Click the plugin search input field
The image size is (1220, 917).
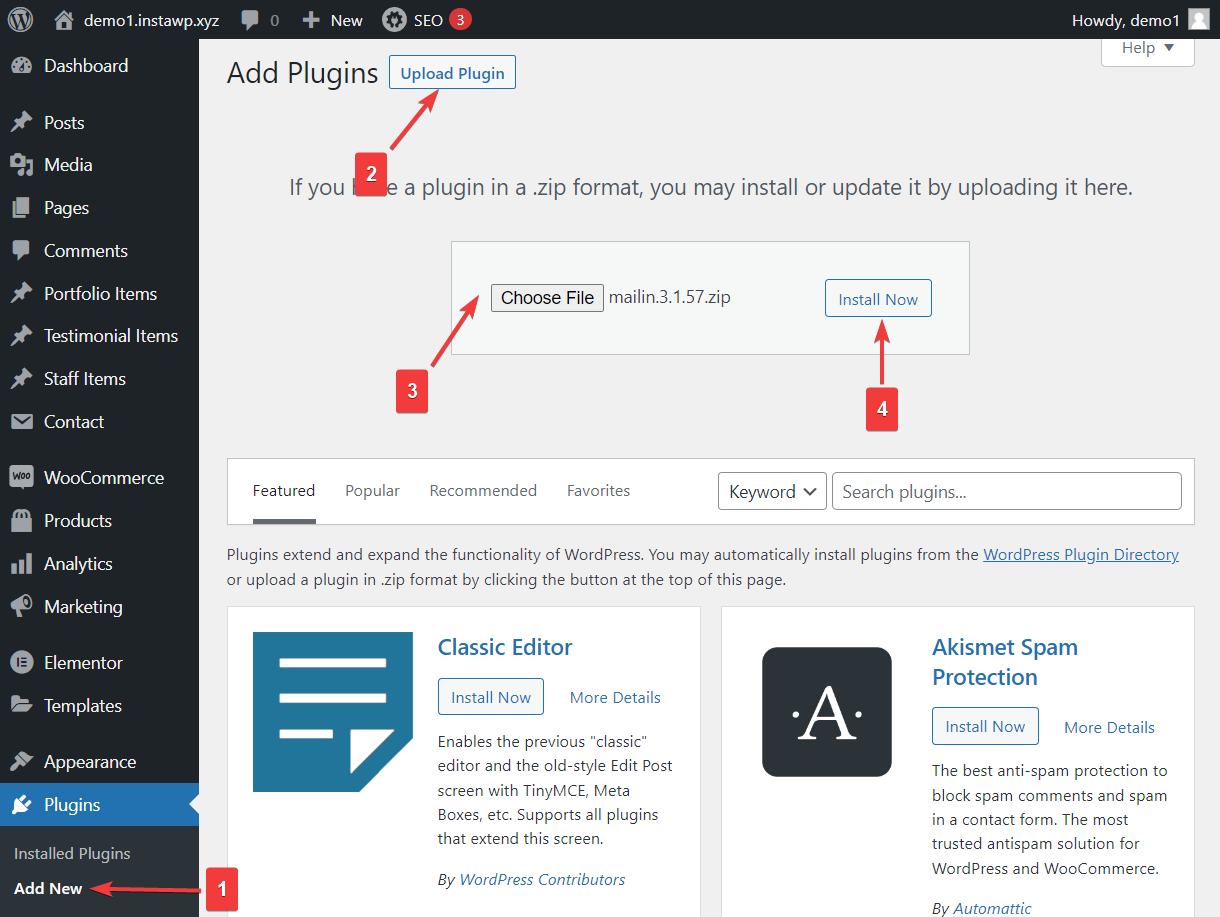(1006, 491)
